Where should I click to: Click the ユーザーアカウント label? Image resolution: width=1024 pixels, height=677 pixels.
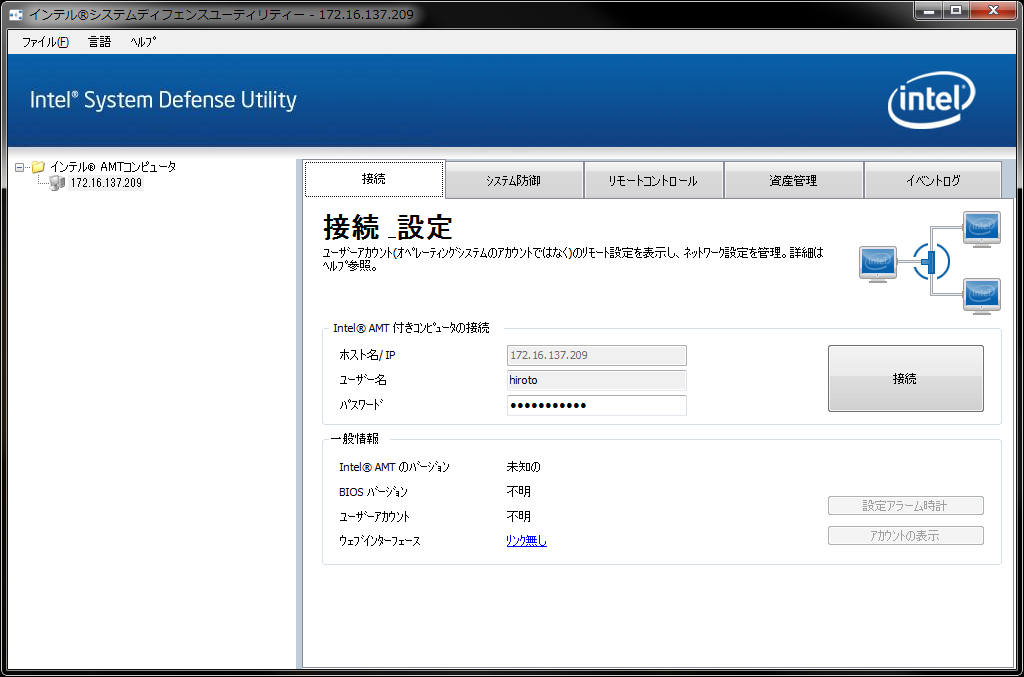tap(374, 516)
